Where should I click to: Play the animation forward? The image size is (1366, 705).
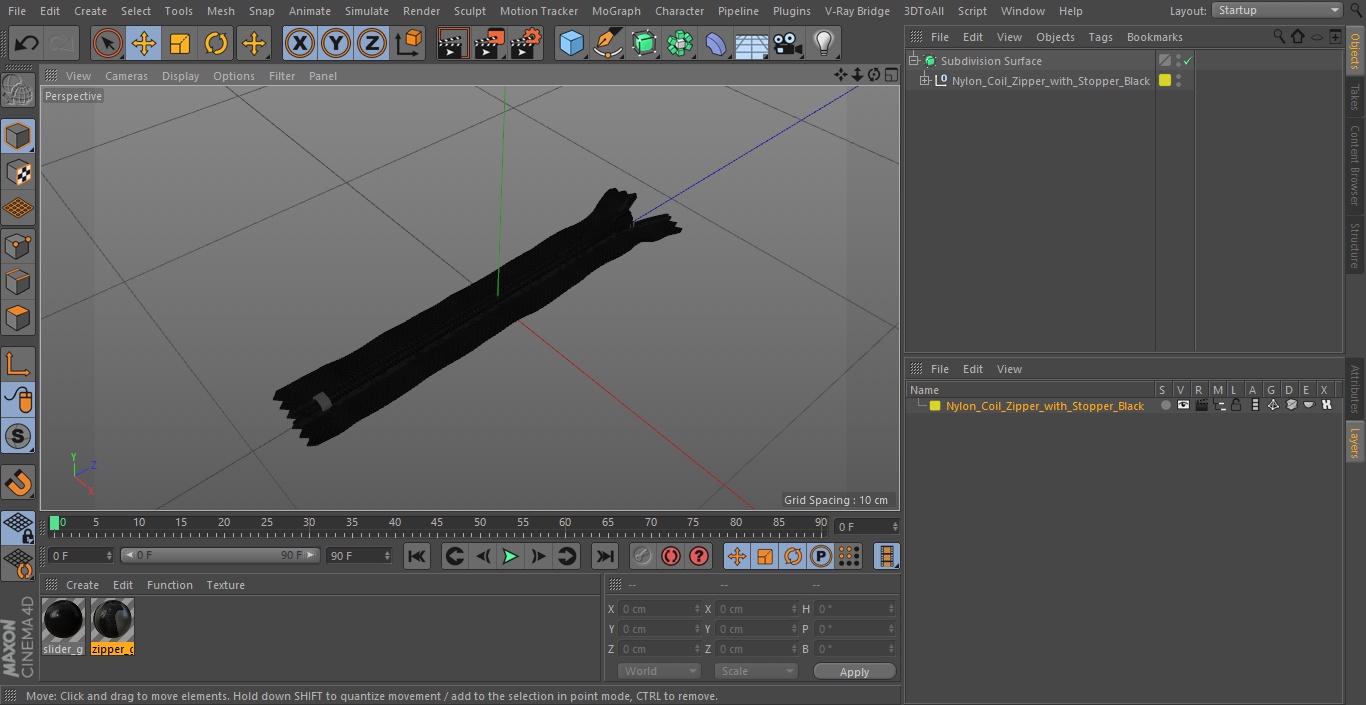[x=510, y=556]
